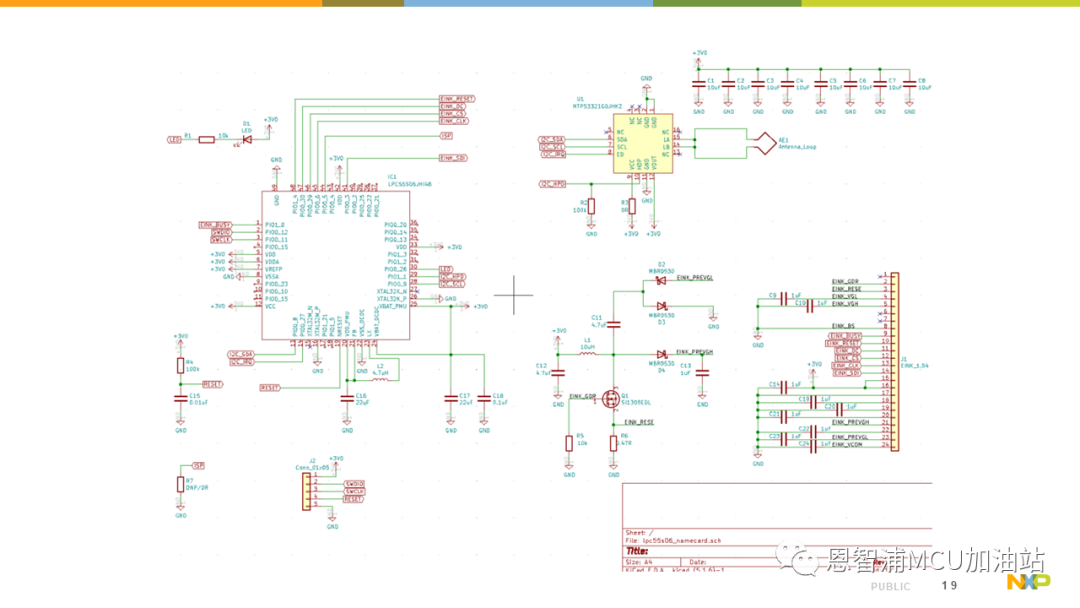This screenshot has height=608, width=1080.
Task: Select capacitor C1 in decoupling row
Action: pyautogui.click(x=698, y=84)
